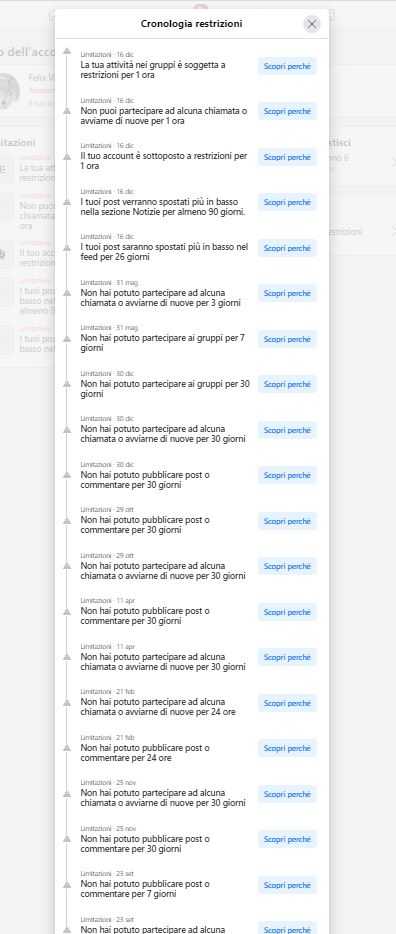Close the Cronologia restrizioni dialog
This screenshot has width=396, height=934.
pyautogui.click(x=311, y=24)
